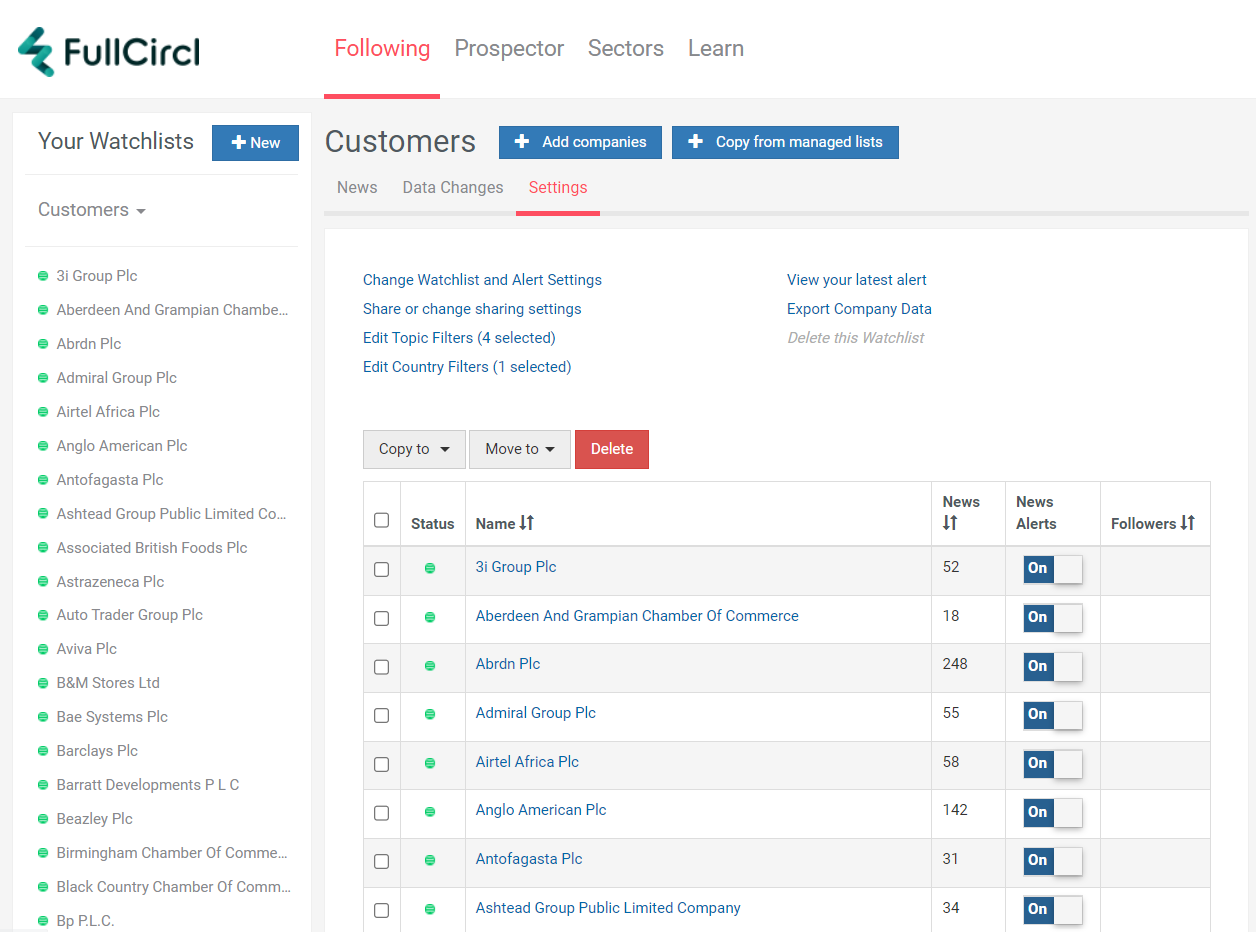Image resolution: width=1256 pixels, height=932 pixels.
Task: Tick checkbox for Abrdn Plc
Action: tap(381, 667)
